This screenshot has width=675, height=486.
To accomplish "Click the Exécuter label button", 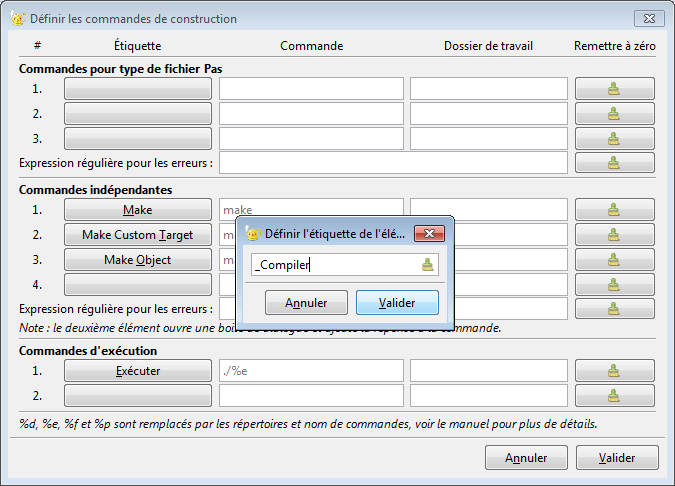I will (138, 371).
